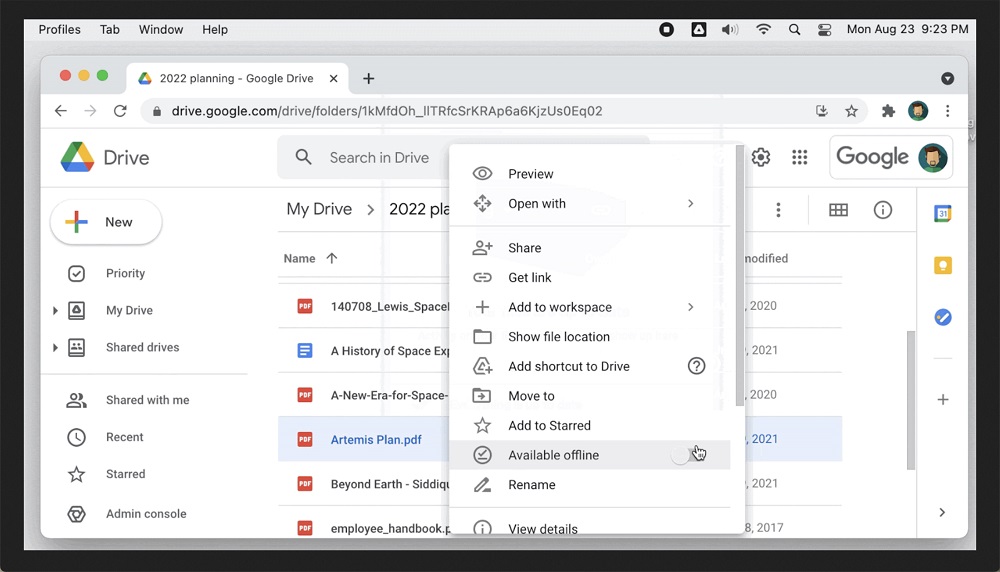Click the View details info icon in menu
The image size is (1000, 572).
point(482,528)
